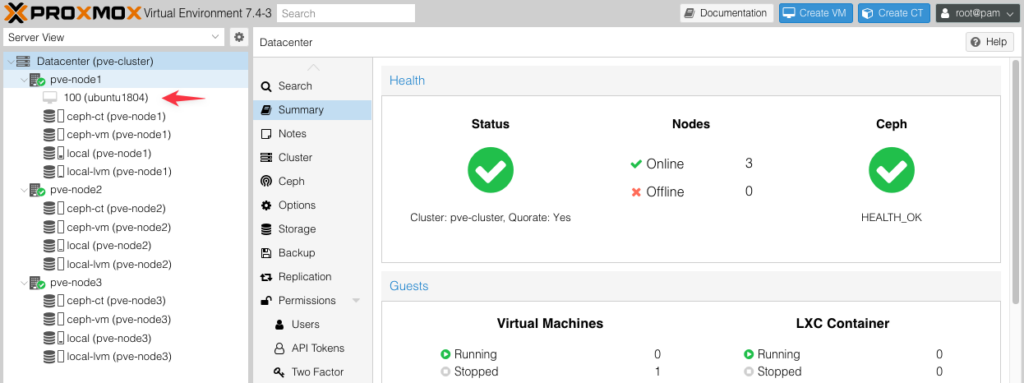Click the VM monitor icon for 100 (ubuntu1804)
The image size is (1024, 383).
tap(50, 98)
